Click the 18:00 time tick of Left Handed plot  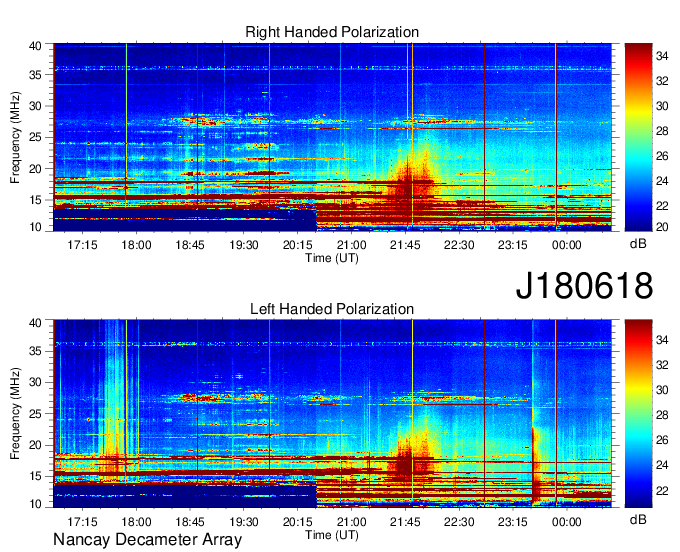(x=136, y=522)
